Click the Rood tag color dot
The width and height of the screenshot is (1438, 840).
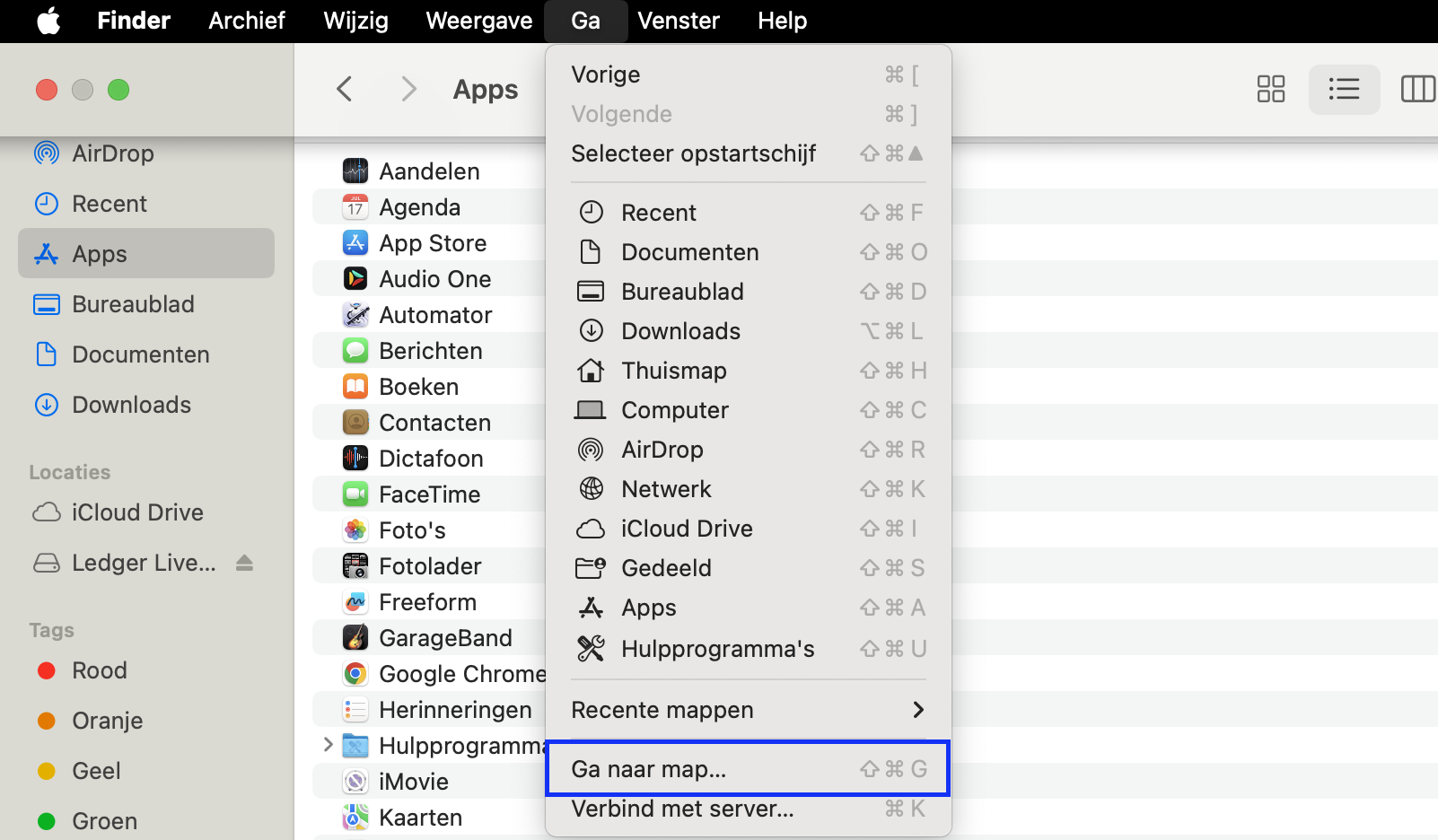(x=46, y=669)
